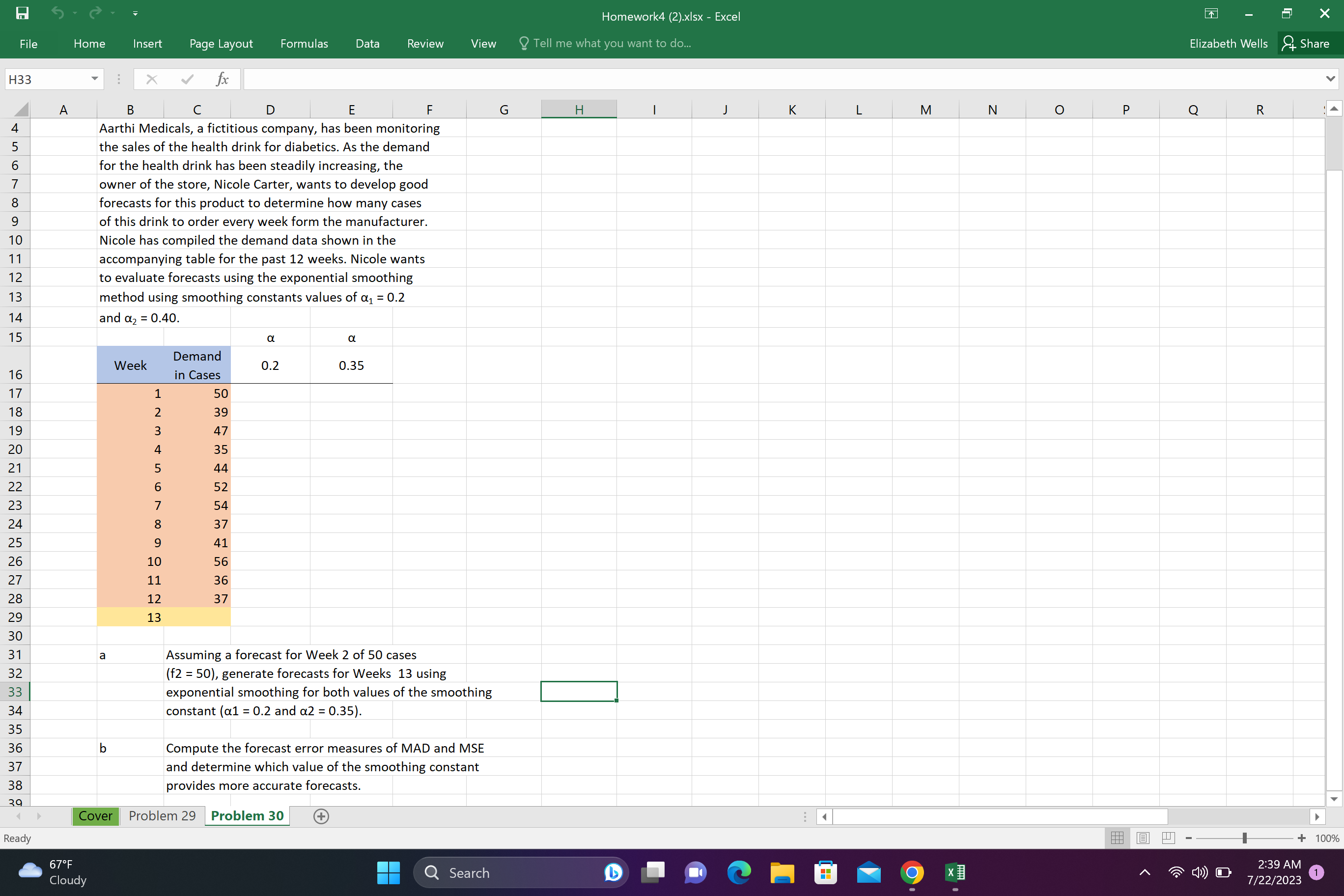Click the Search box on the taskbar
Screen dimensions: 1344x896
[x=520, y=872]
